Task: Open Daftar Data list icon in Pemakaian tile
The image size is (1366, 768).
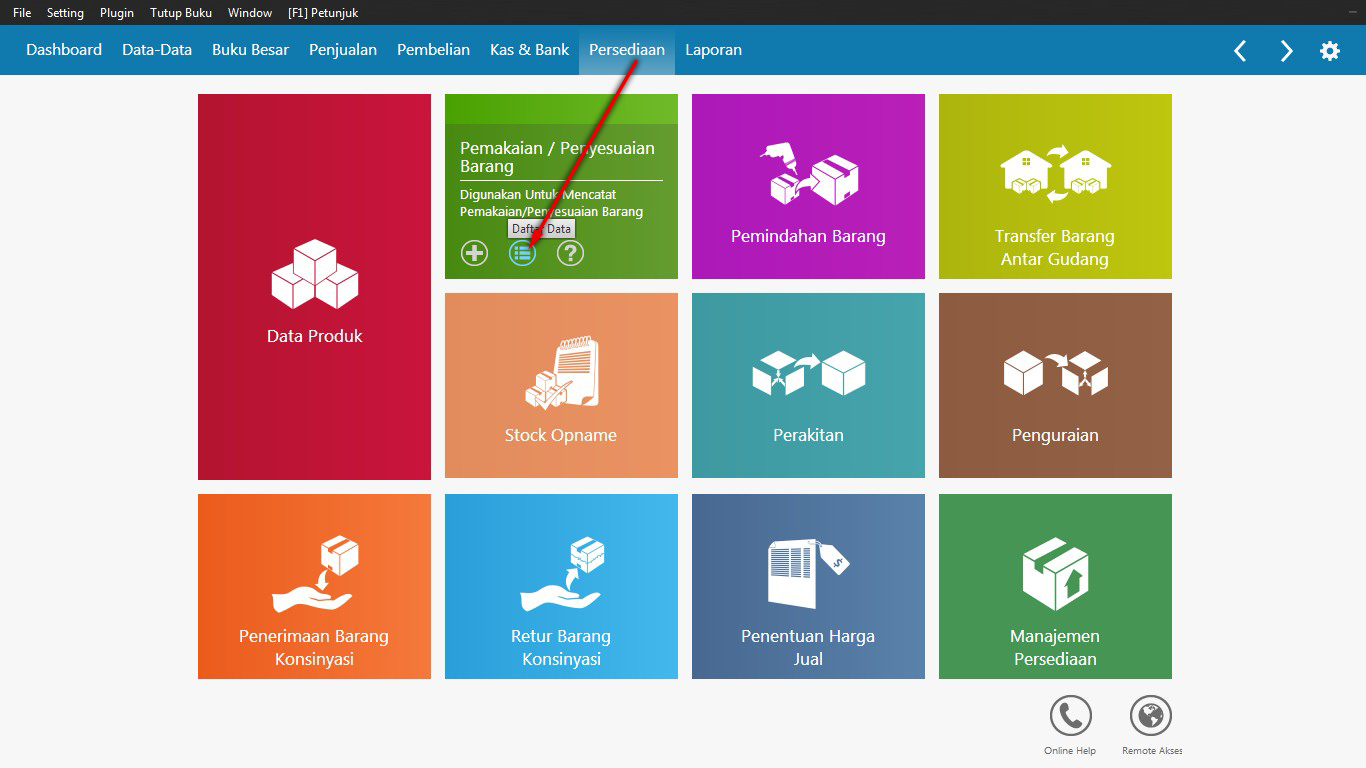Action: coord(523,253)
